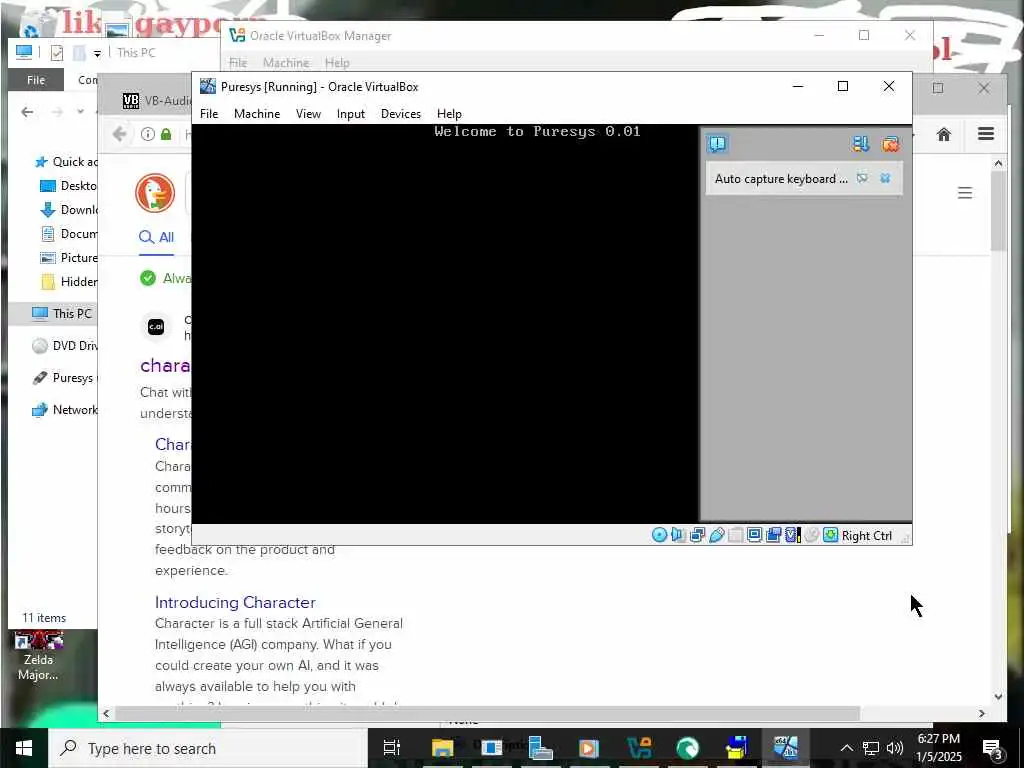Click the black Puresys VM screen
The image size is (1024, 768).
click(x=445, y=324)
